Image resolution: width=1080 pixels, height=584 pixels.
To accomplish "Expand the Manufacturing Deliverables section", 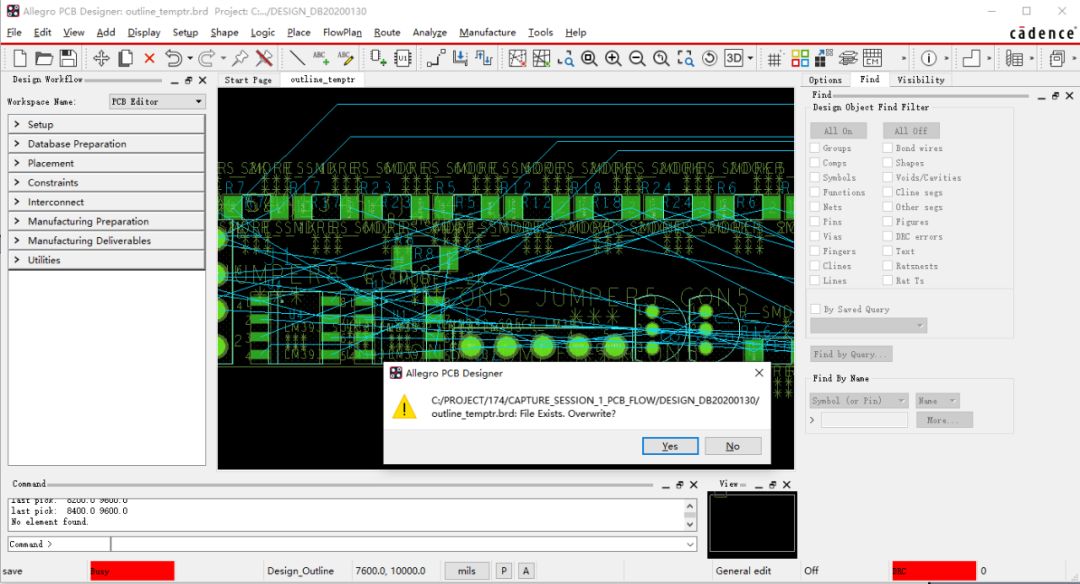I will point(107,240).
